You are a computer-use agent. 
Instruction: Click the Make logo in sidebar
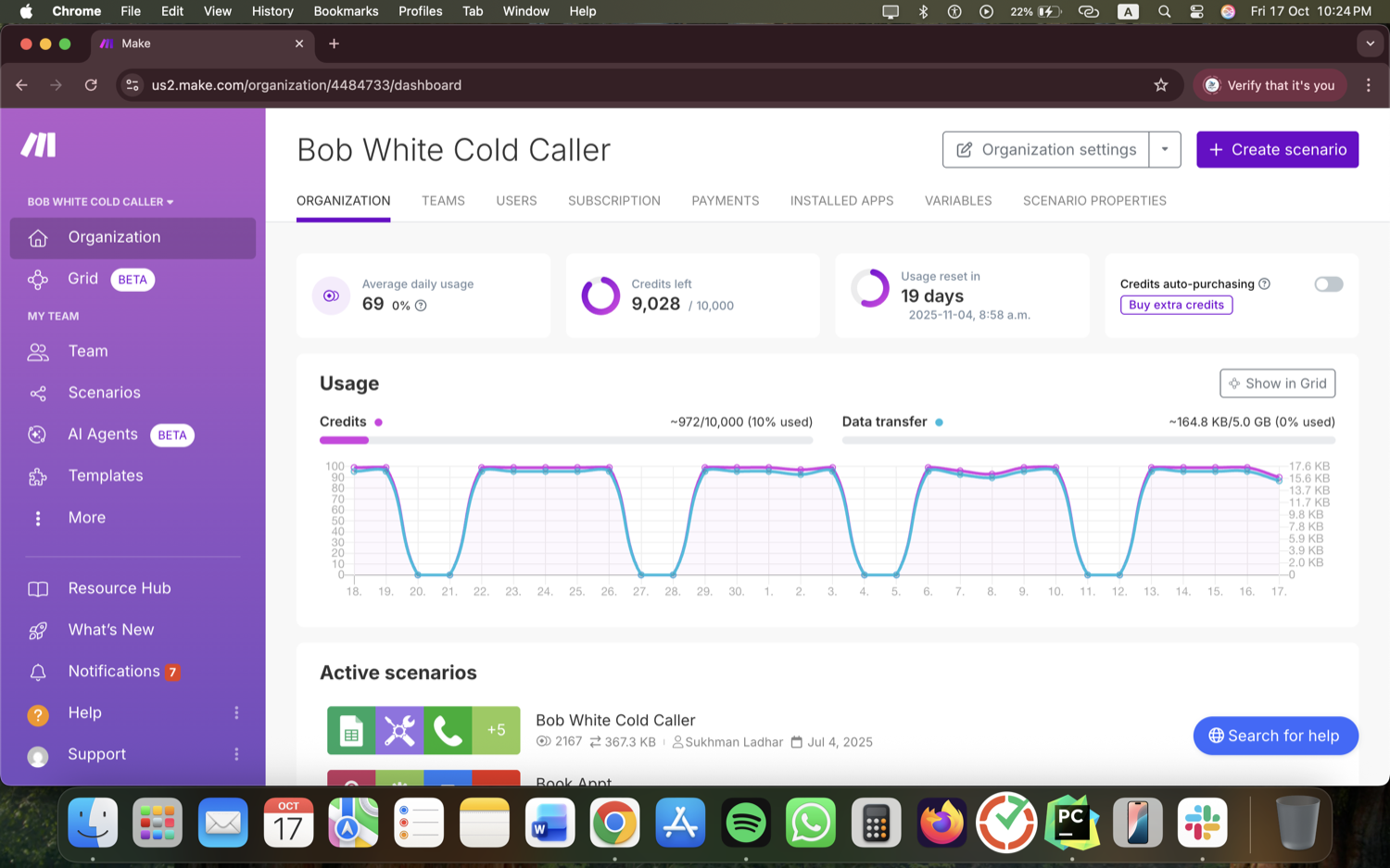click(x=39, y=145)
